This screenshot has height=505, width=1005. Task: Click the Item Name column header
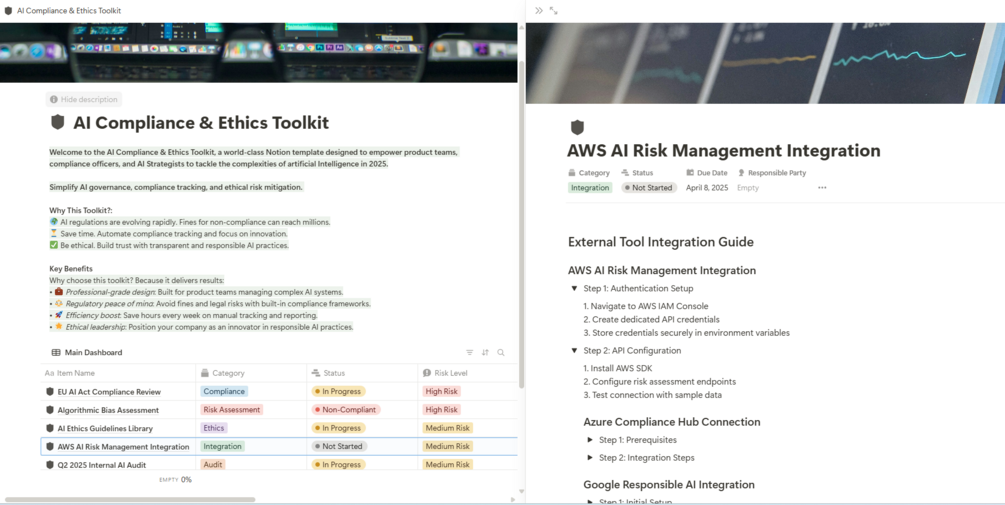coord(118,373)
